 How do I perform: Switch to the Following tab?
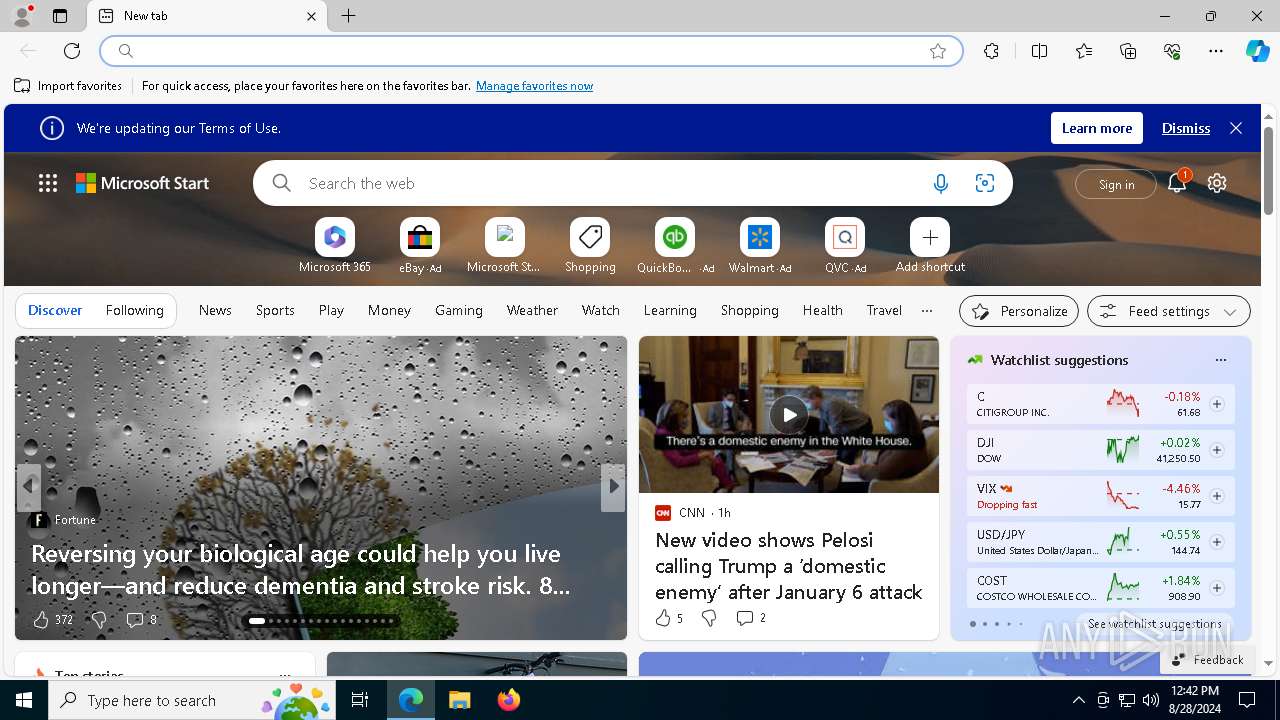(134, 310)
